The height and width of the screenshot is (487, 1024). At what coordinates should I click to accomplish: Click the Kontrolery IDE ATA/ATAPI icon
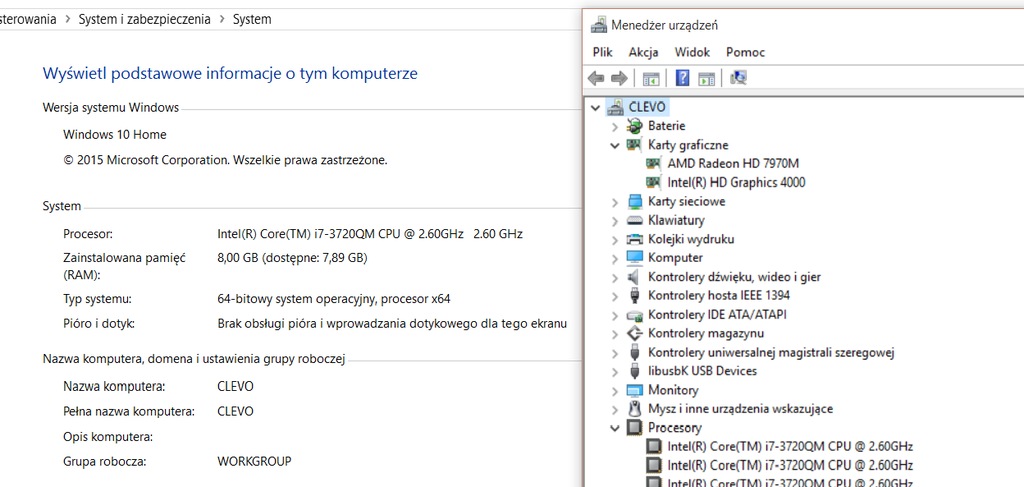coord(634,315)
